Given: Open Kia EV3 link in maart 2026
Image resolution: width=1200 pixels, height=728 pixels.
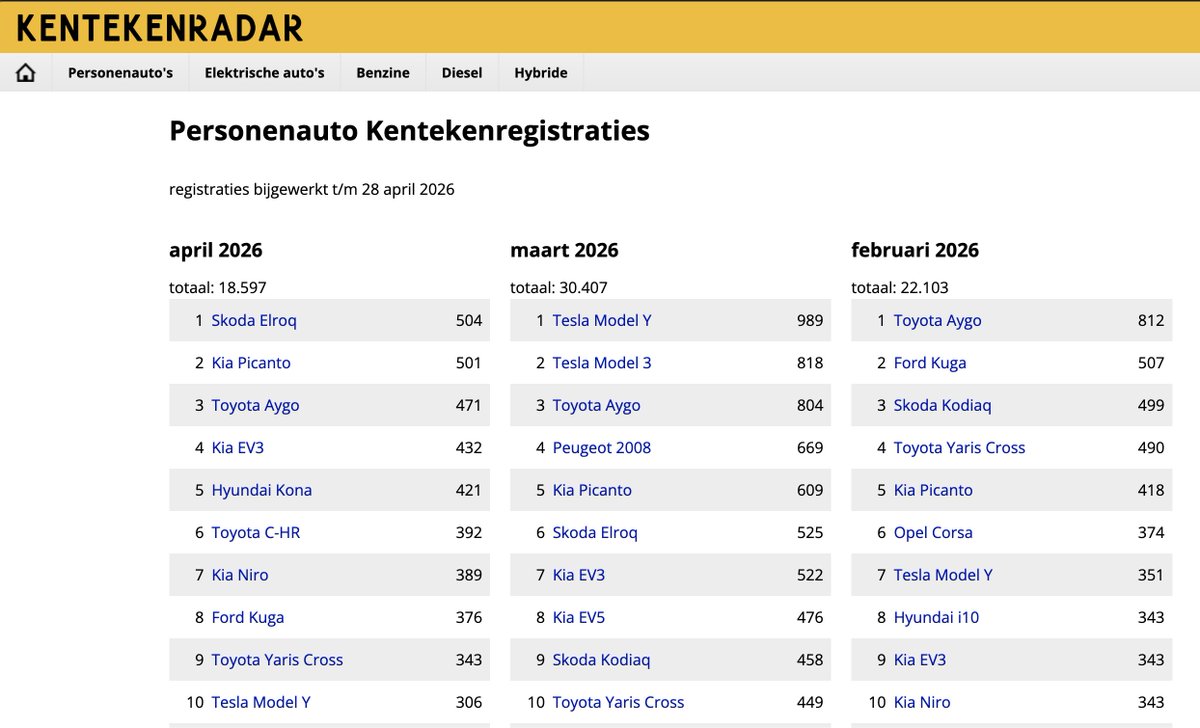Looking at the screenshot, I should 579,575.
